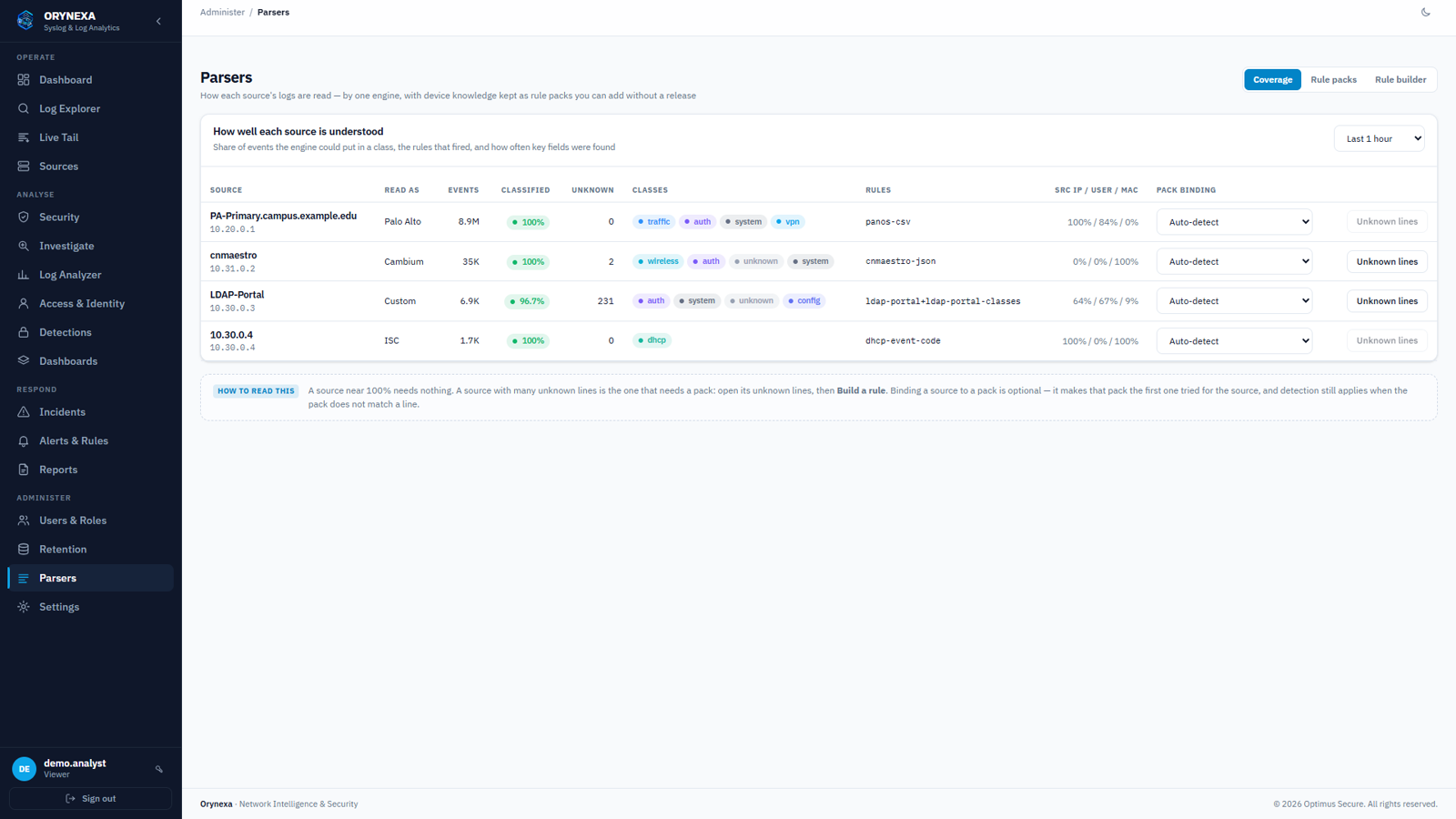Open Incidents warning icon
Viewport: 1456px width, 819px height.
pos(24,412)
